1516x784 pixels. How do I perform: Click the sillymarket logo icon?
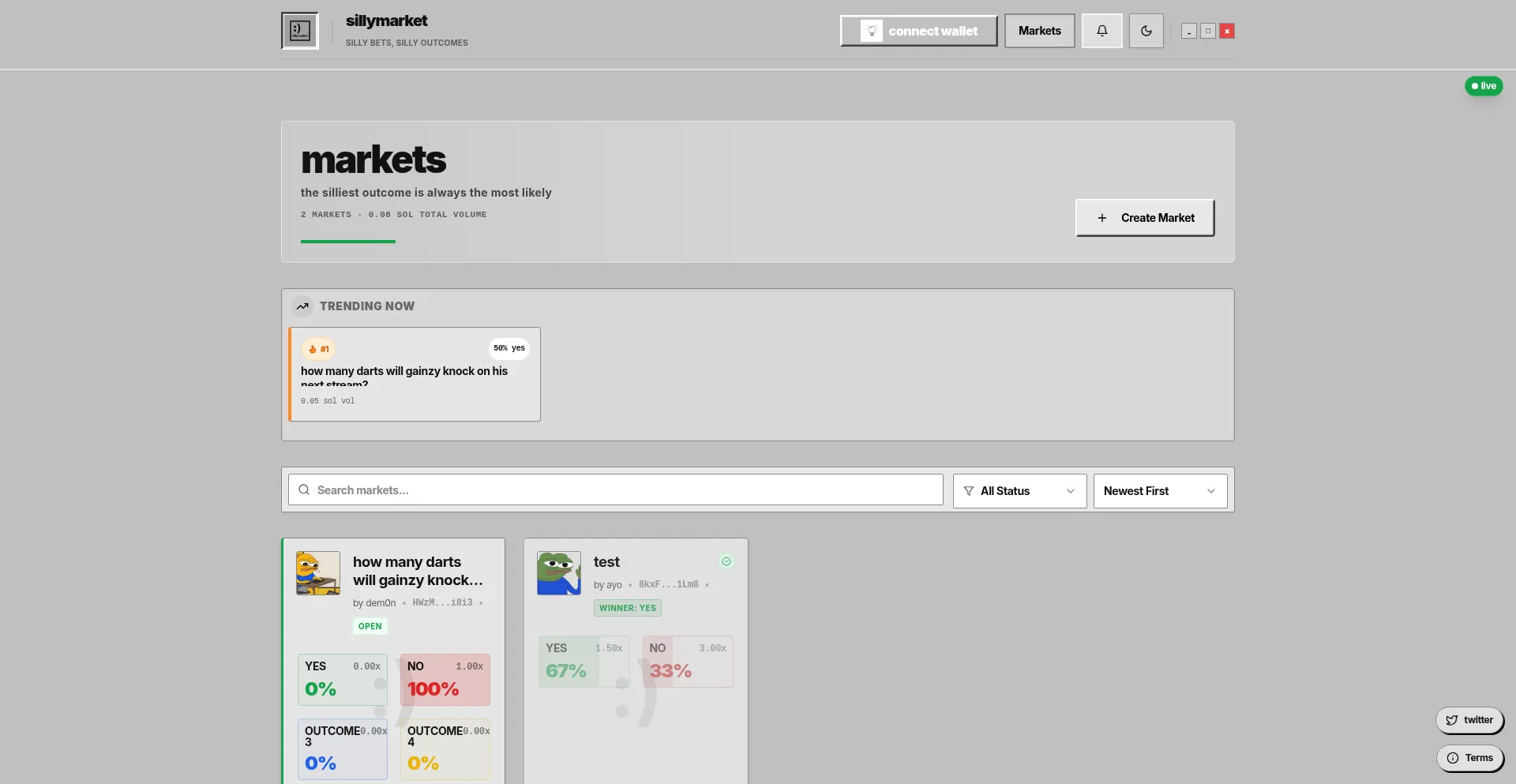coord(300,31)
